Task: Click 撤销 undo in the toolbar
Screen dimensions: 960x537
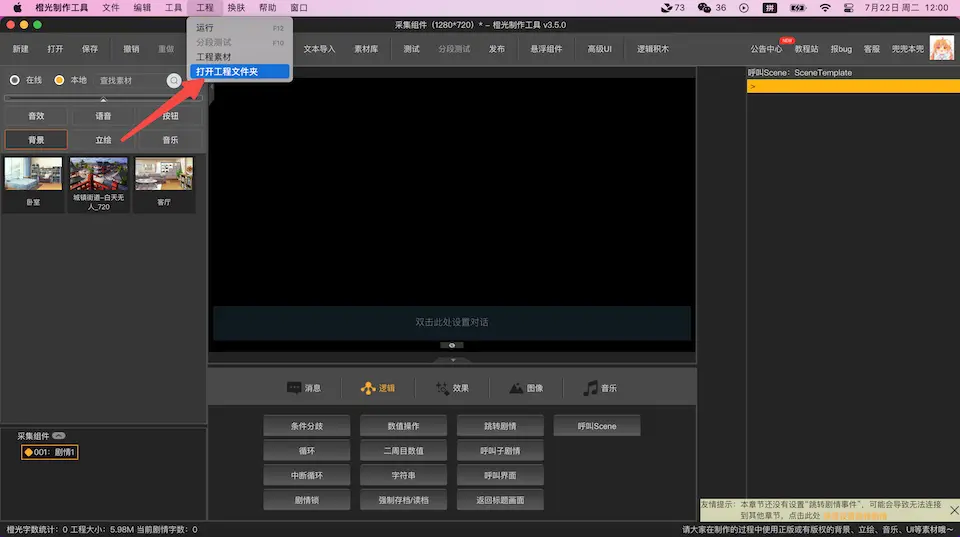Action: click(x=131, y=49)
